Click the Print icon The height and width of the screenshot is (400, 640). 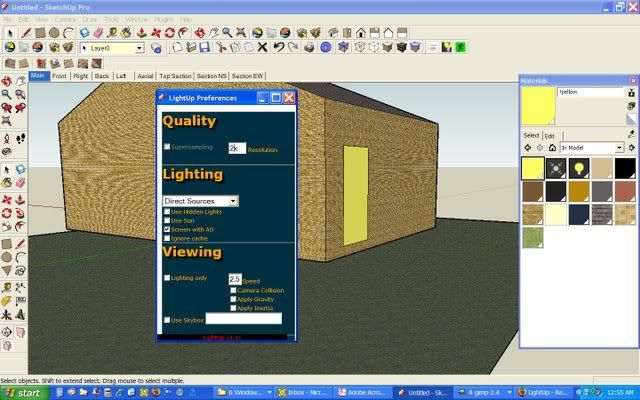309,47
